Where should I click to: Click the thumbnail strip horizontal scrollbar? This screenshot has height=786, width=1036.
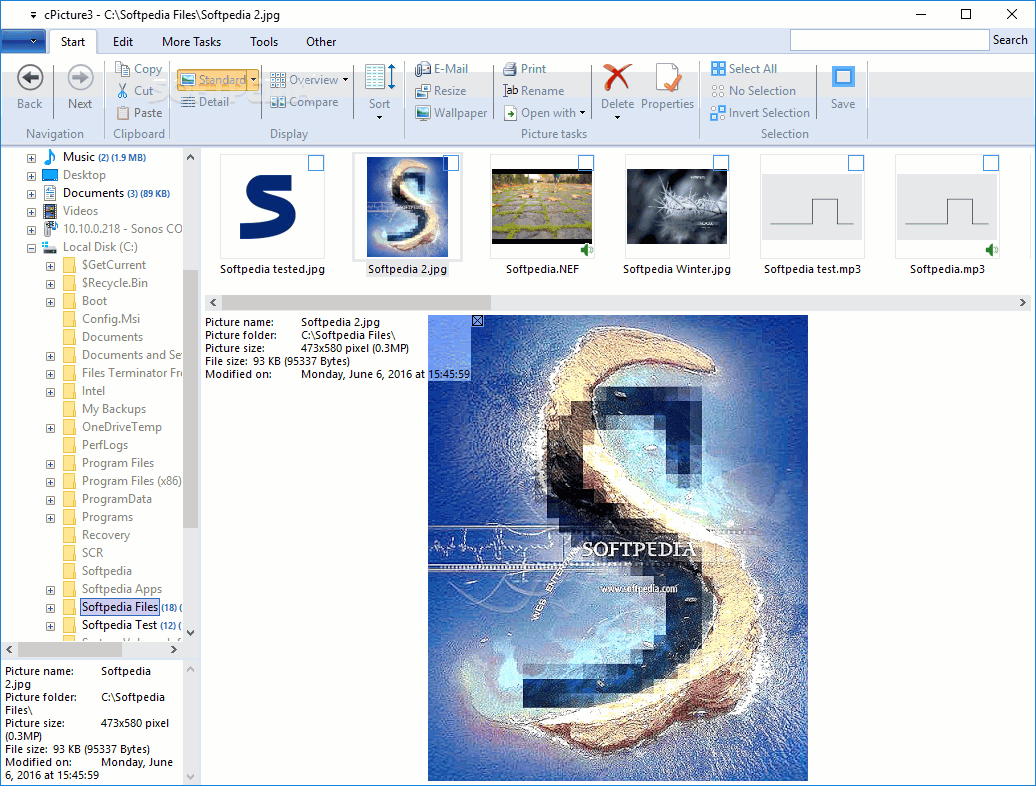(357, 303)
